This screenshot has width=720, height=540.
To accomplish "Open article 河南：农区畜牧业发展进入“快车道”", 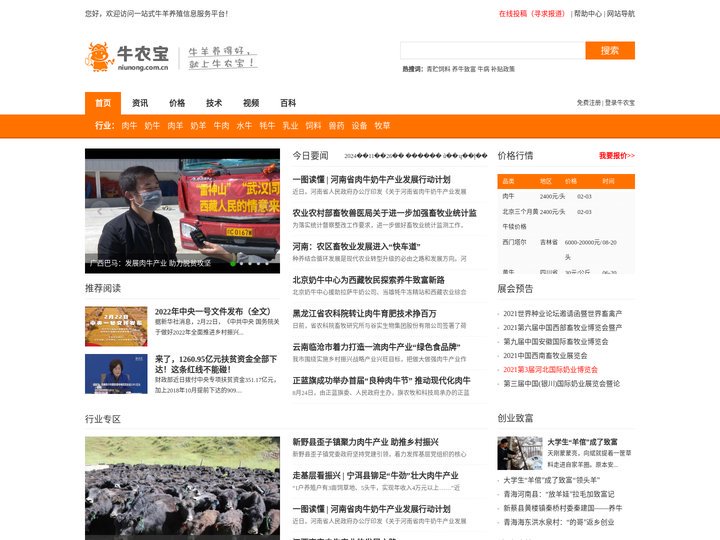I will [356, 247].
